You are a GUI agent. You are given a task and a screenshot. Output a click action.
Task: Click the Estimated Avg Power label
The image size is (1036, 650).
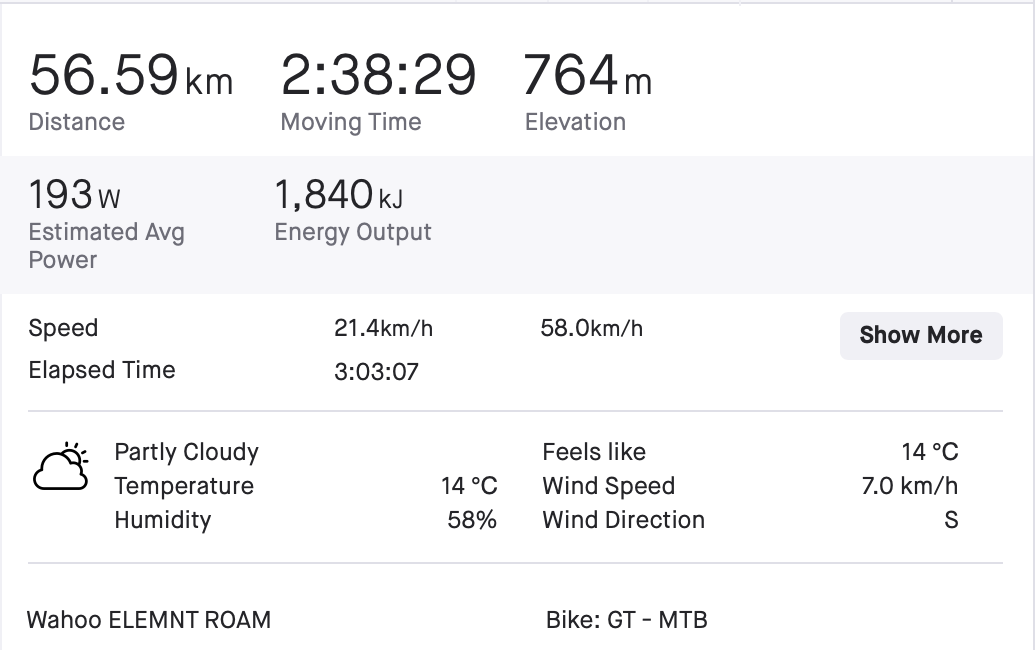[106, 246]
